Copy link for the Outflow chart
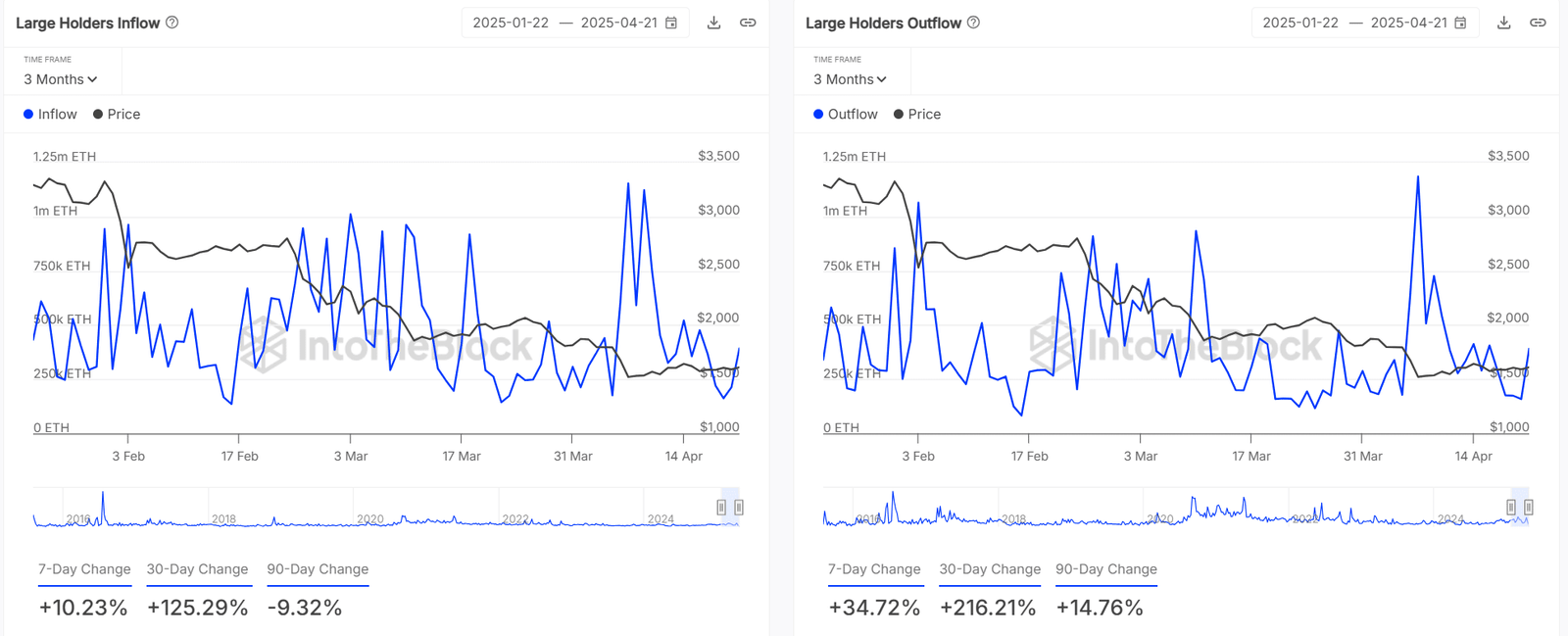The image size is (1568, 636). click(x=1538, y=23)
